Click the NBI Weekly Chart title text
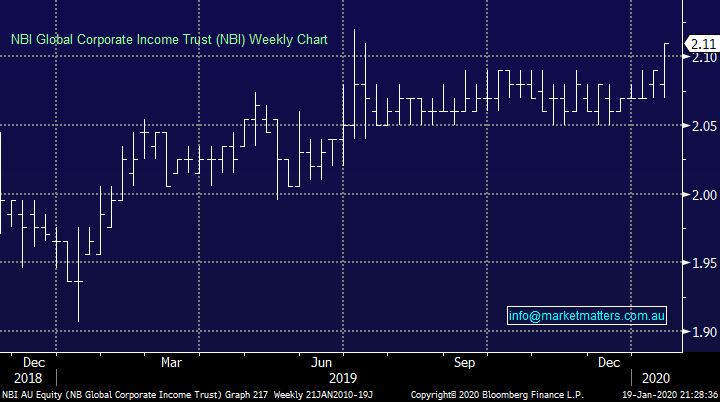This screenshot has width=720, height=402. coord(169,39)
